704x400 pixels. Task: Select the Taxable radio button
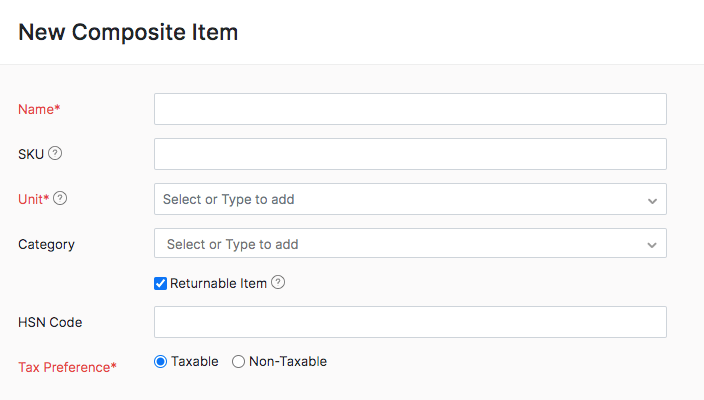[160, 361]
